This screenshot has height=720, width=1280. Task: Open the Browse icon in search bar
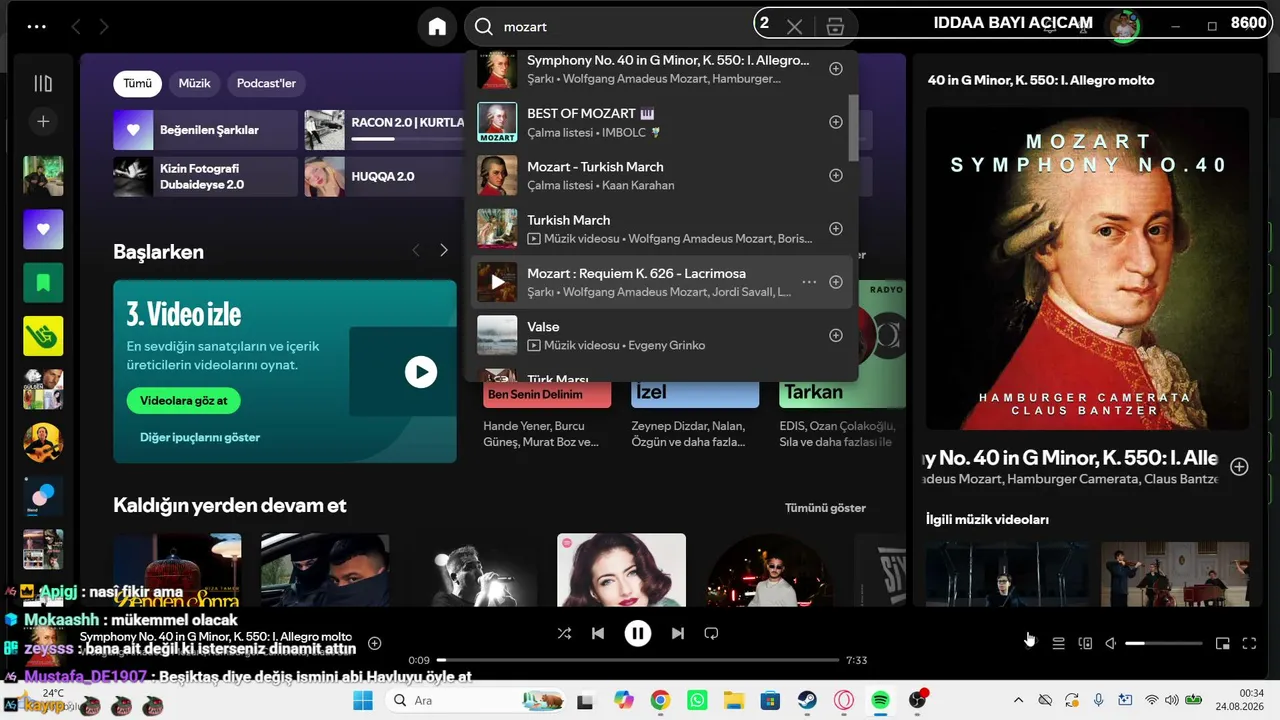[x=836, y=27]
